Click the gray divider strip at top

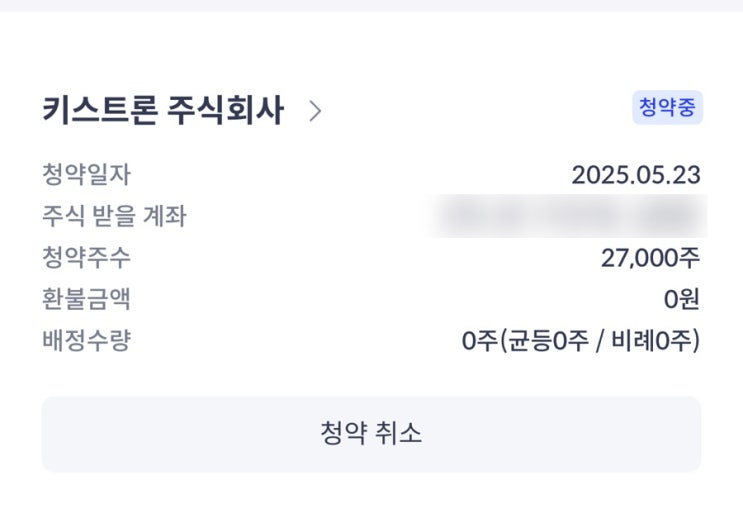(371, 5)
